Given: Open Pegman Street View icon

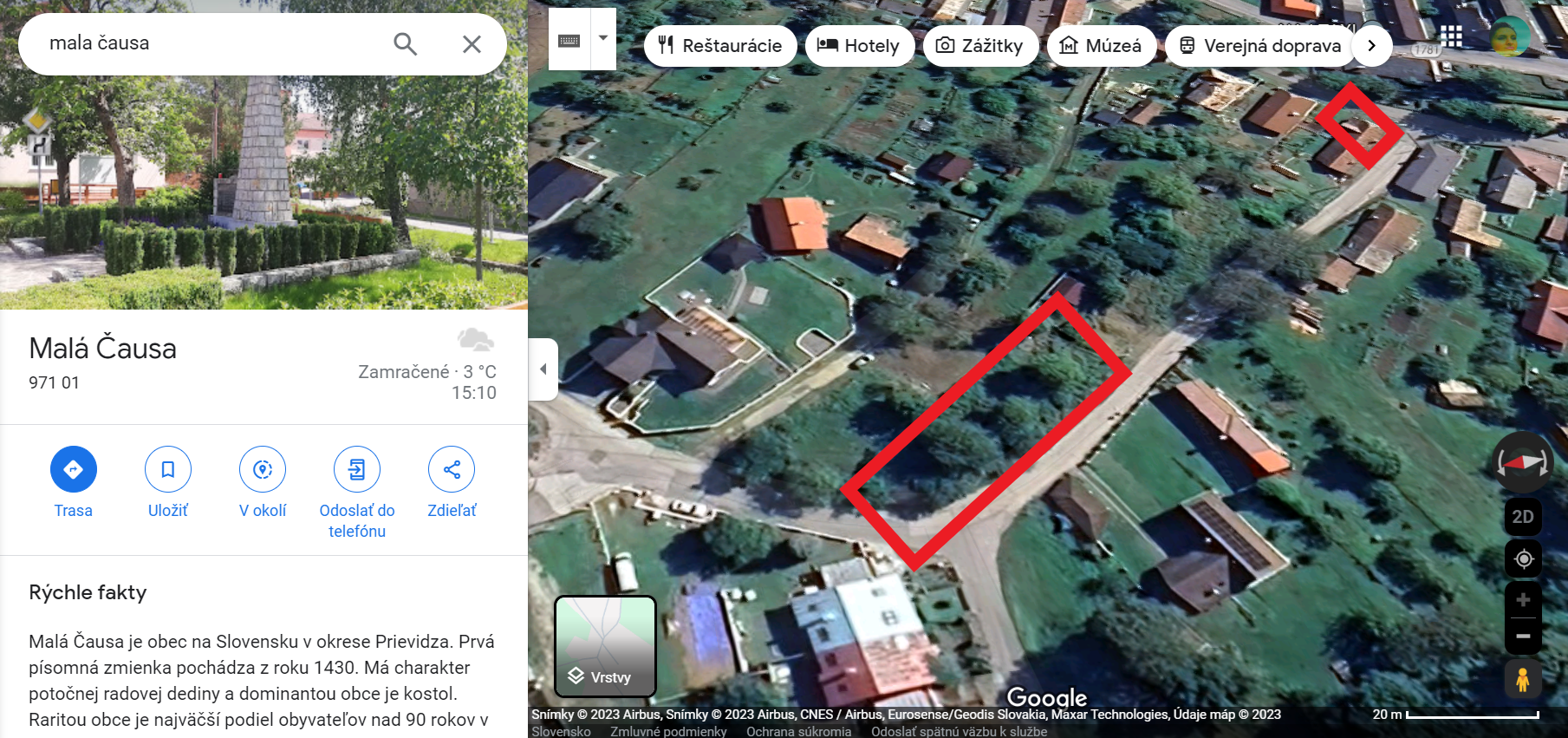Looking at the screenshot, I should pyautogui.click(x=1523, y=679).
